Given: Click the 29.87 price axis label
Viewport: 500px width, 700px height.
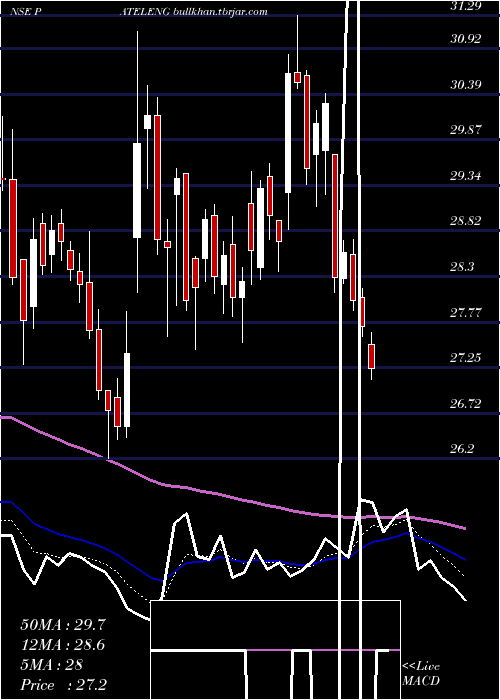Looking at the screenshot, I should click(x=466, y=130).
